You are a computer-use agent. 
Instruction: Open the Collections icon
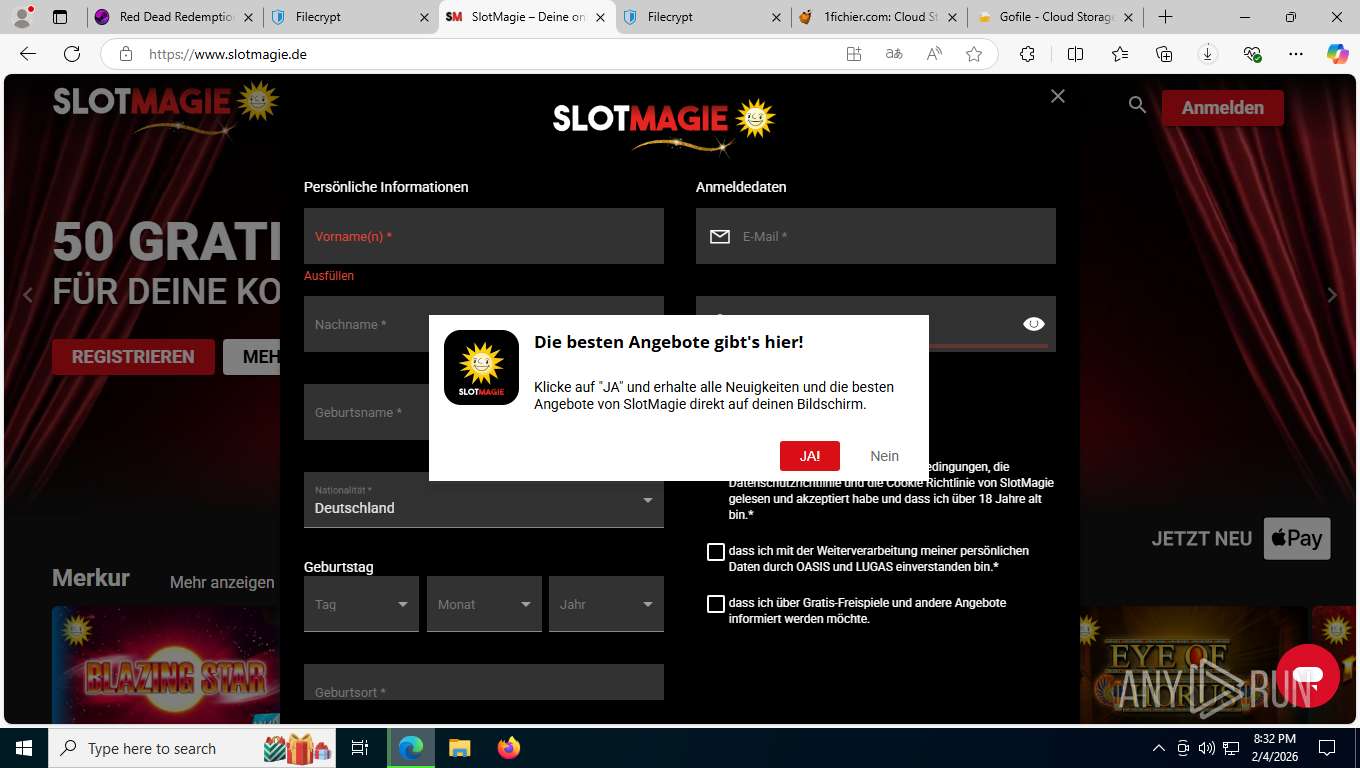pyautogui.click(x=1163, y=54)
